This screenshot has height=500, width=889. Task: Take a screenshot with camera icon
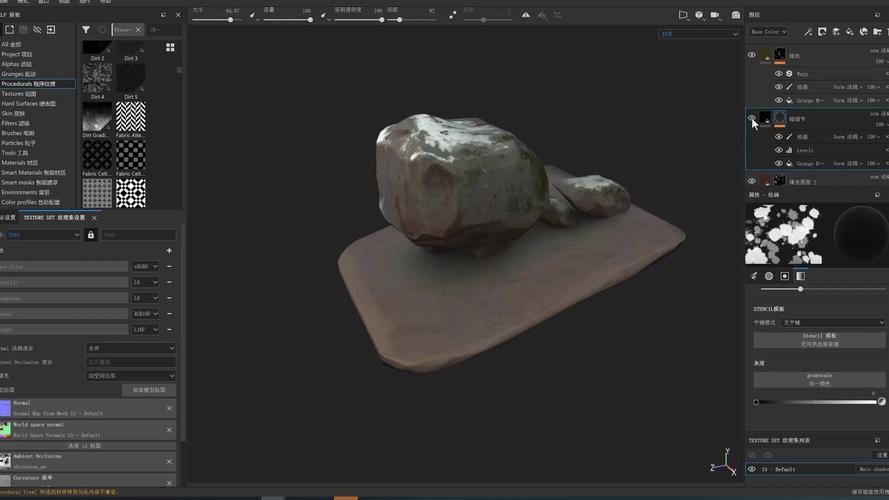pos(735,15)
